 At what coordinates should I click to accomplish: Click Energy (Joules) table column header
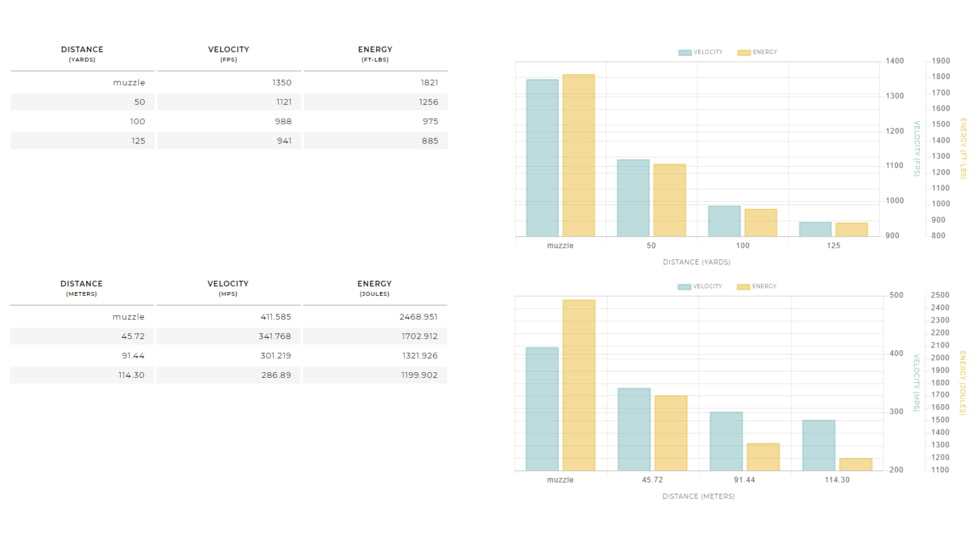[375, 288]
